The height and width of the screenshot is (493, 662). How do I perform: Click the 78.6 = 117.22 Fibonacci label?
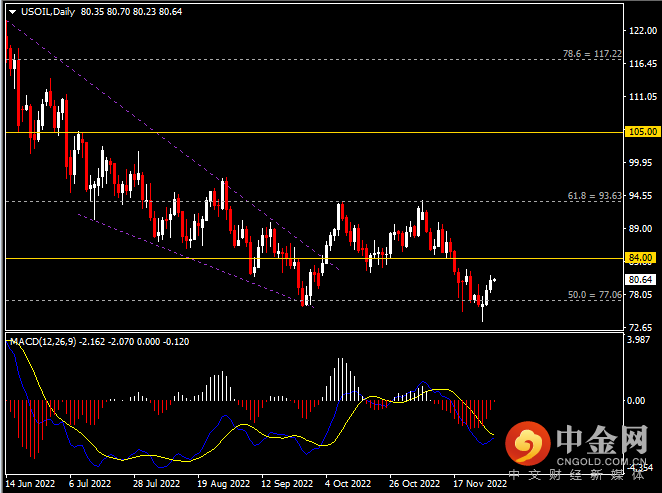tap(593, 53)
